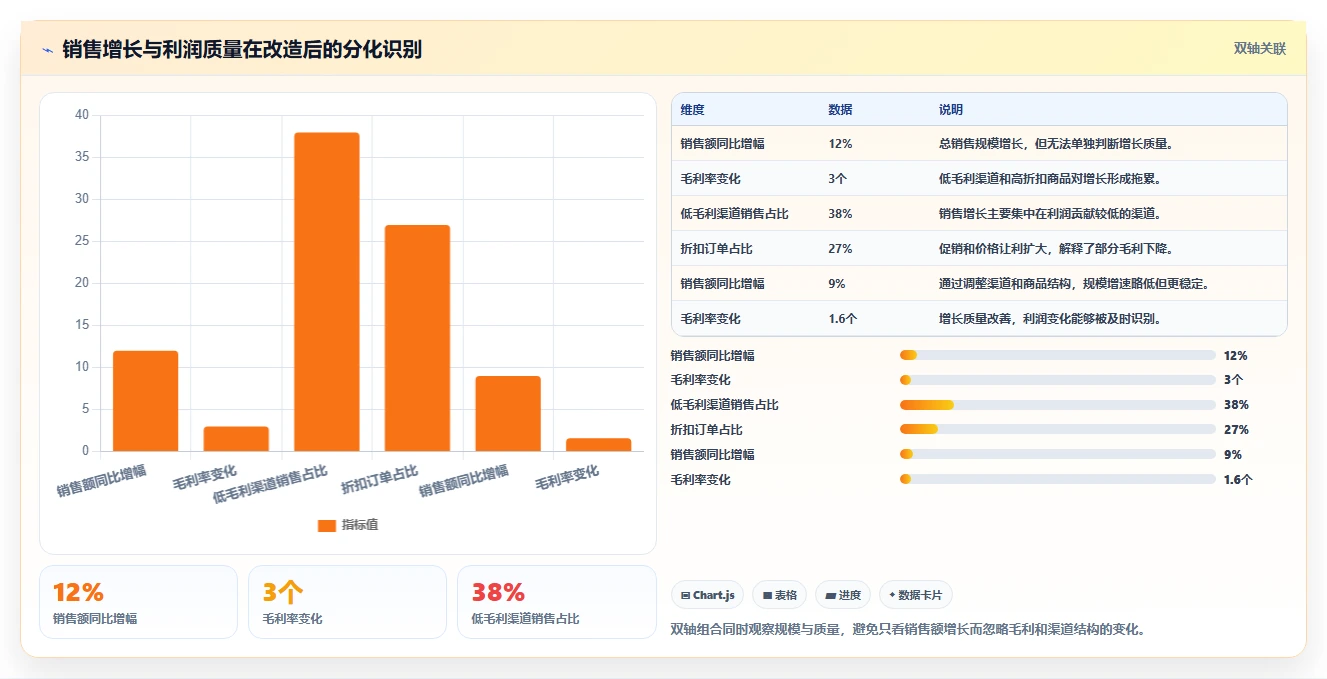Click the 低毛利渠道销售占比 x-axis label in the chart
This screenshot has height=679, width=1327.
point(270,485)
